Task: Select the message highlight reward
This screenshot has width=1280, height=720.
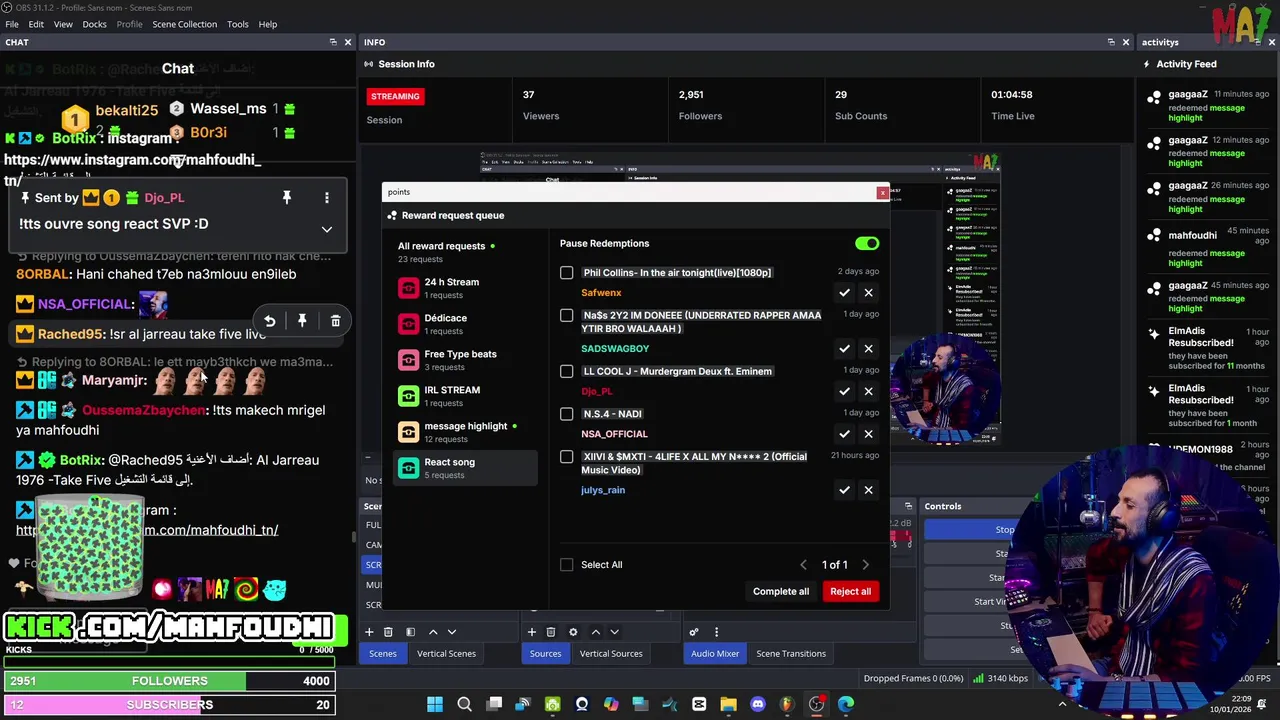Action: coord(465,432)
